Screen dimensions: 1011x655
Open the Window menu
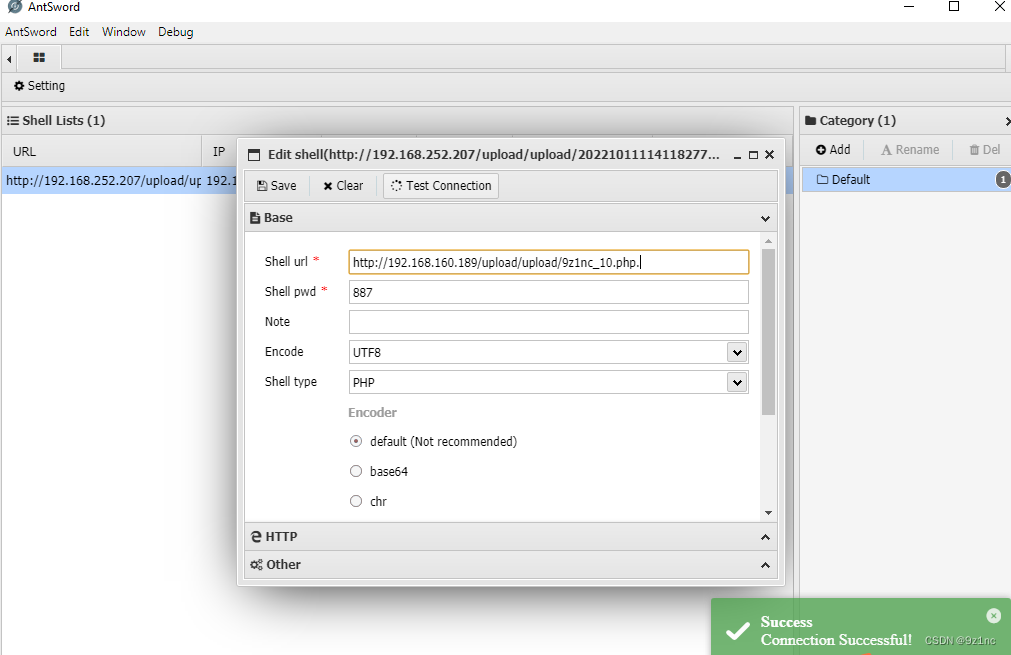123,32
